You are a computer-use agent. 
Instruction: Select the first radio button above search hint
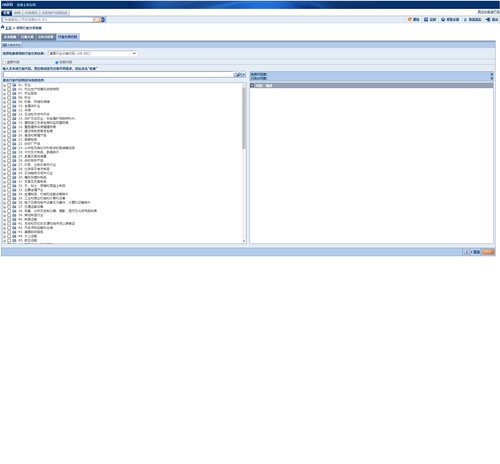click(5, 62)
